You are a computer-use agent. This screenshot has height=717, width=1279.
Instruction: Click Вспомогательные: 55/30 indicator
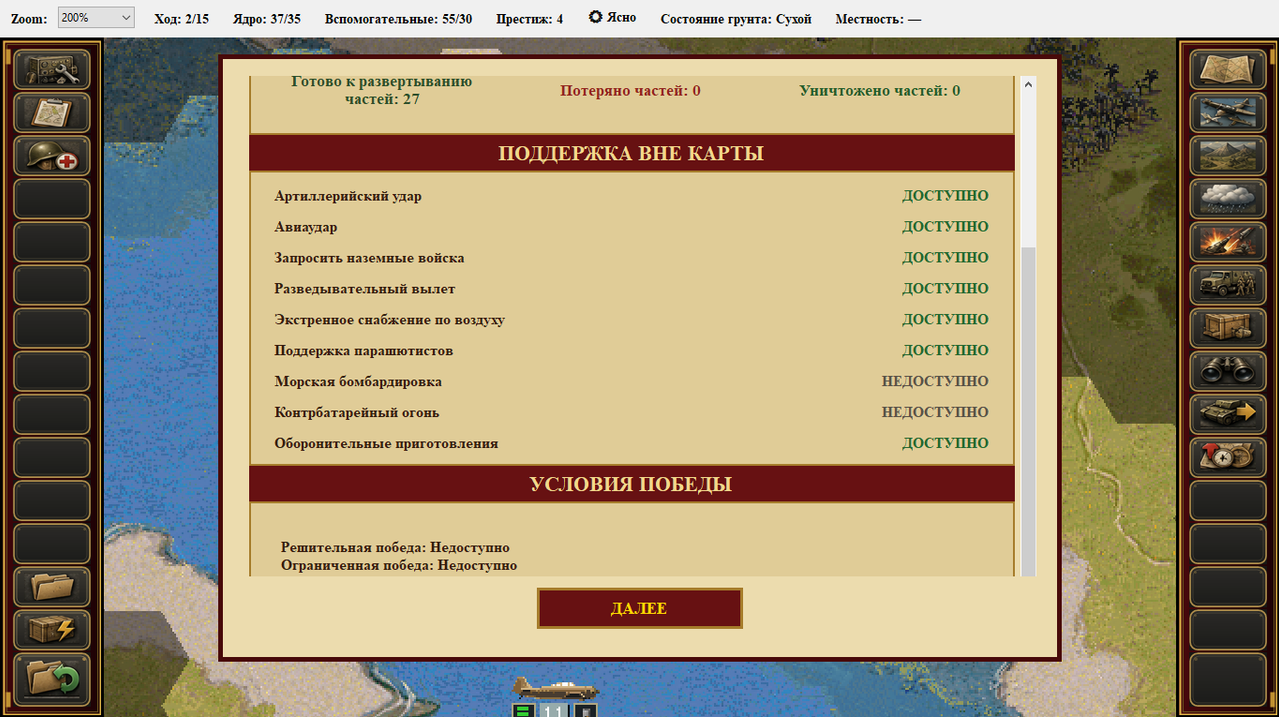tap(399, 18)
